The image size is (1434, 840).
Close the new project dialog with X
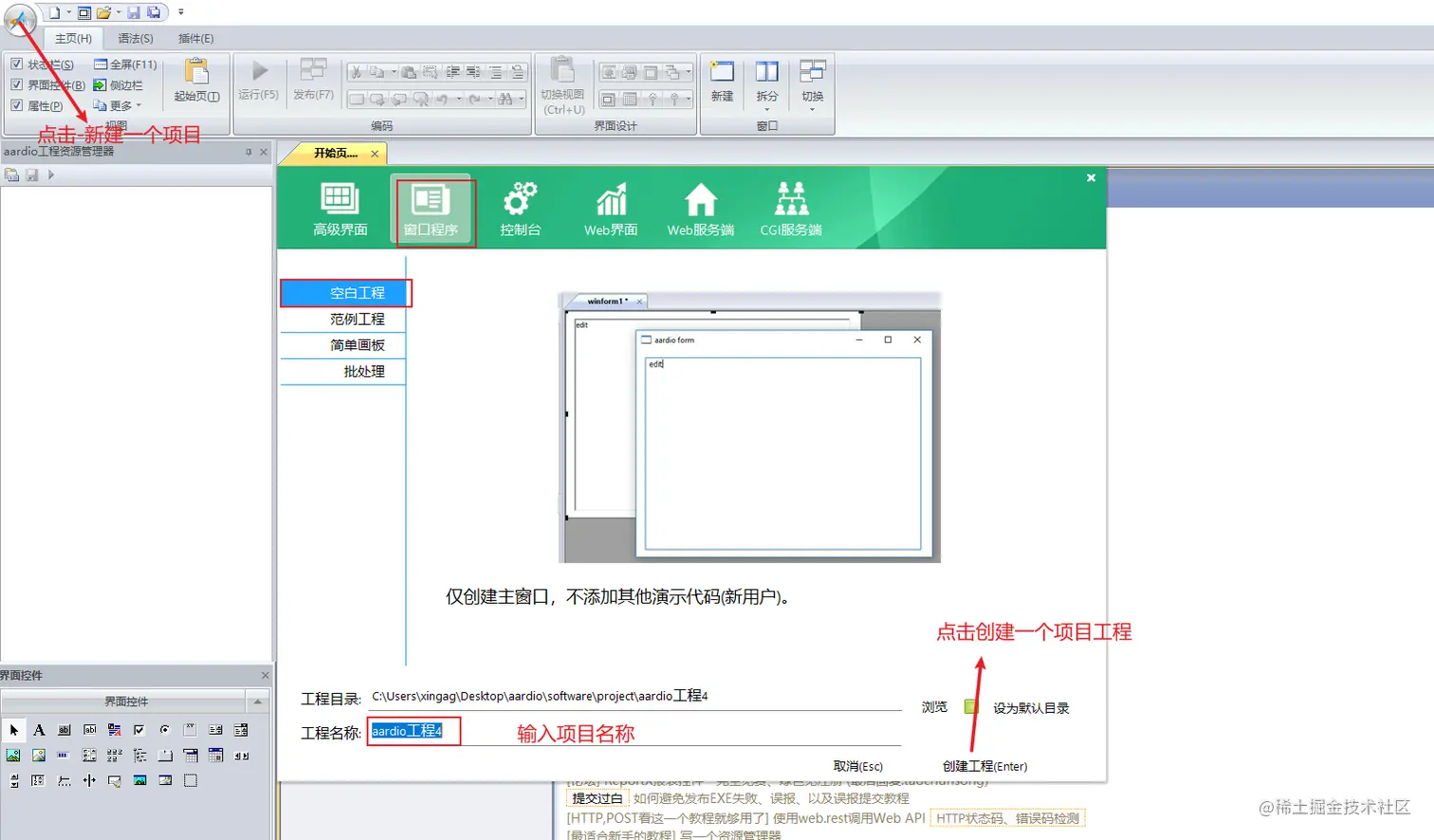tap(1091, 177)
